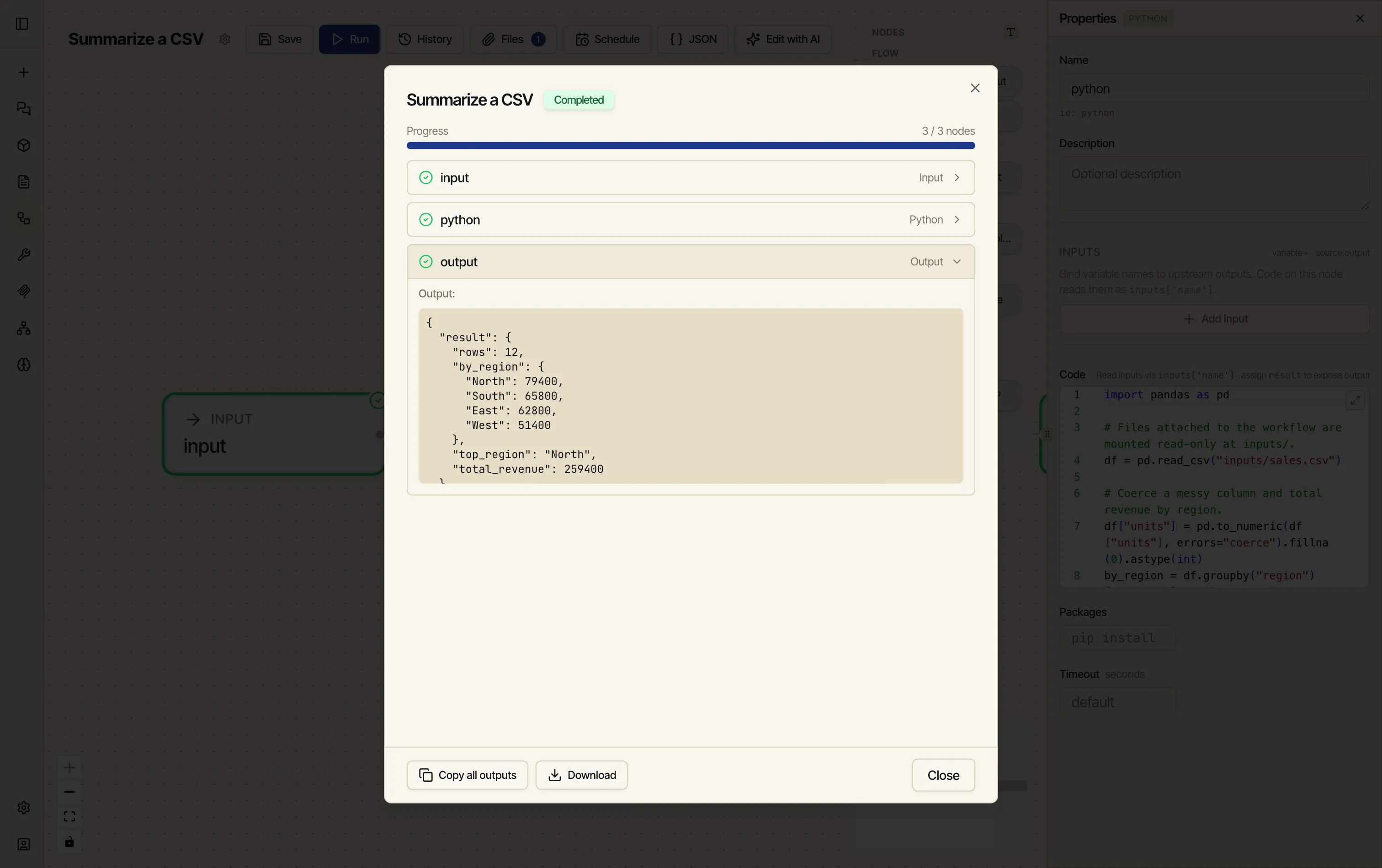The height and width of the screenshot is (868, 1382).
Task: Open the wrench tools sidebar icon
Action: coord(23,255)
